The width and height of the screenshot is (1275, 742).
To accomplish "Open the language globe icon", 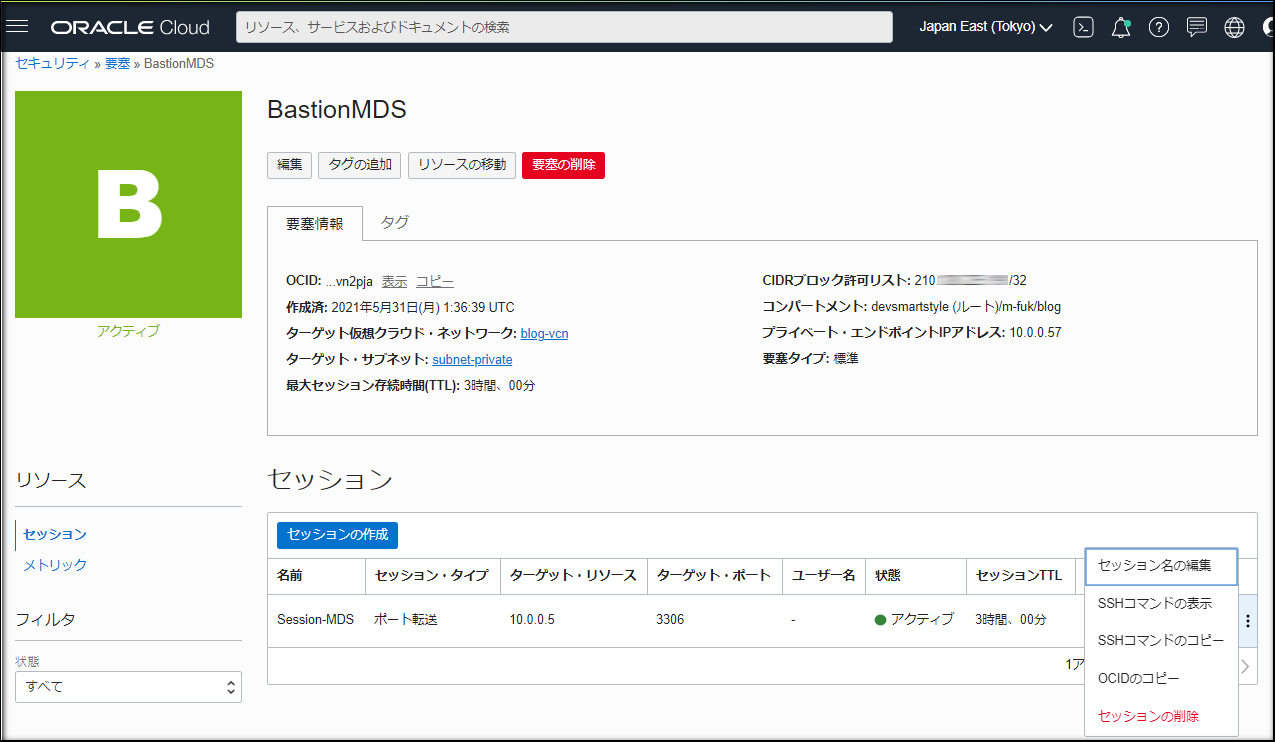I will [x=1234, y=27].
